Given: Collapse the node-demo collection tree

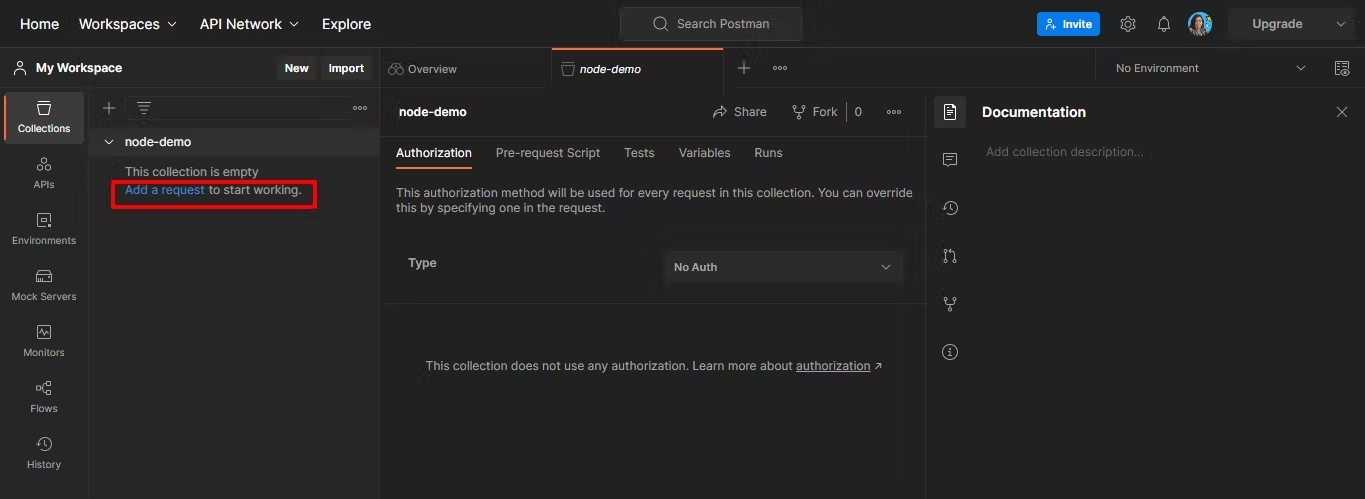Looking at the screenshot, I should point(109,142).
